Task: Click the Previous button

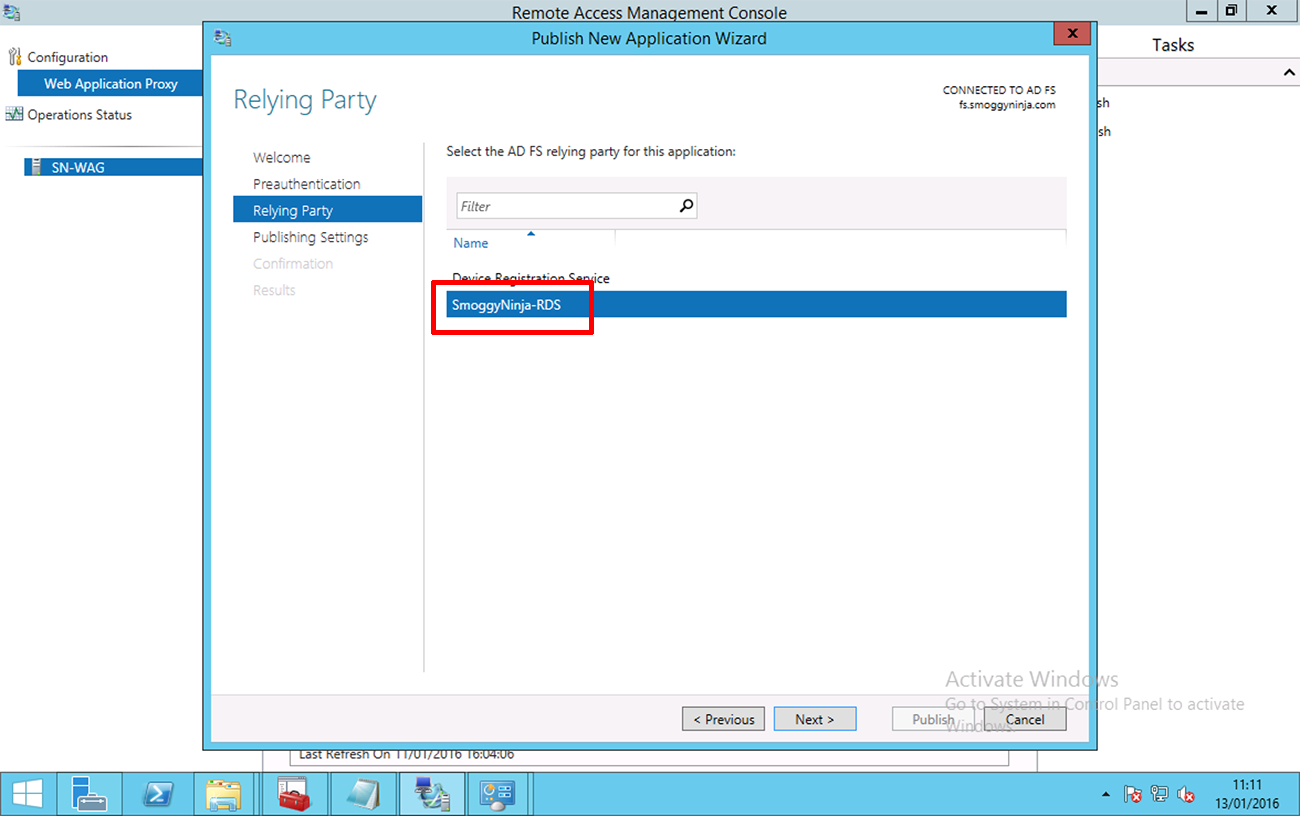Action: click(x=724, y=719)
